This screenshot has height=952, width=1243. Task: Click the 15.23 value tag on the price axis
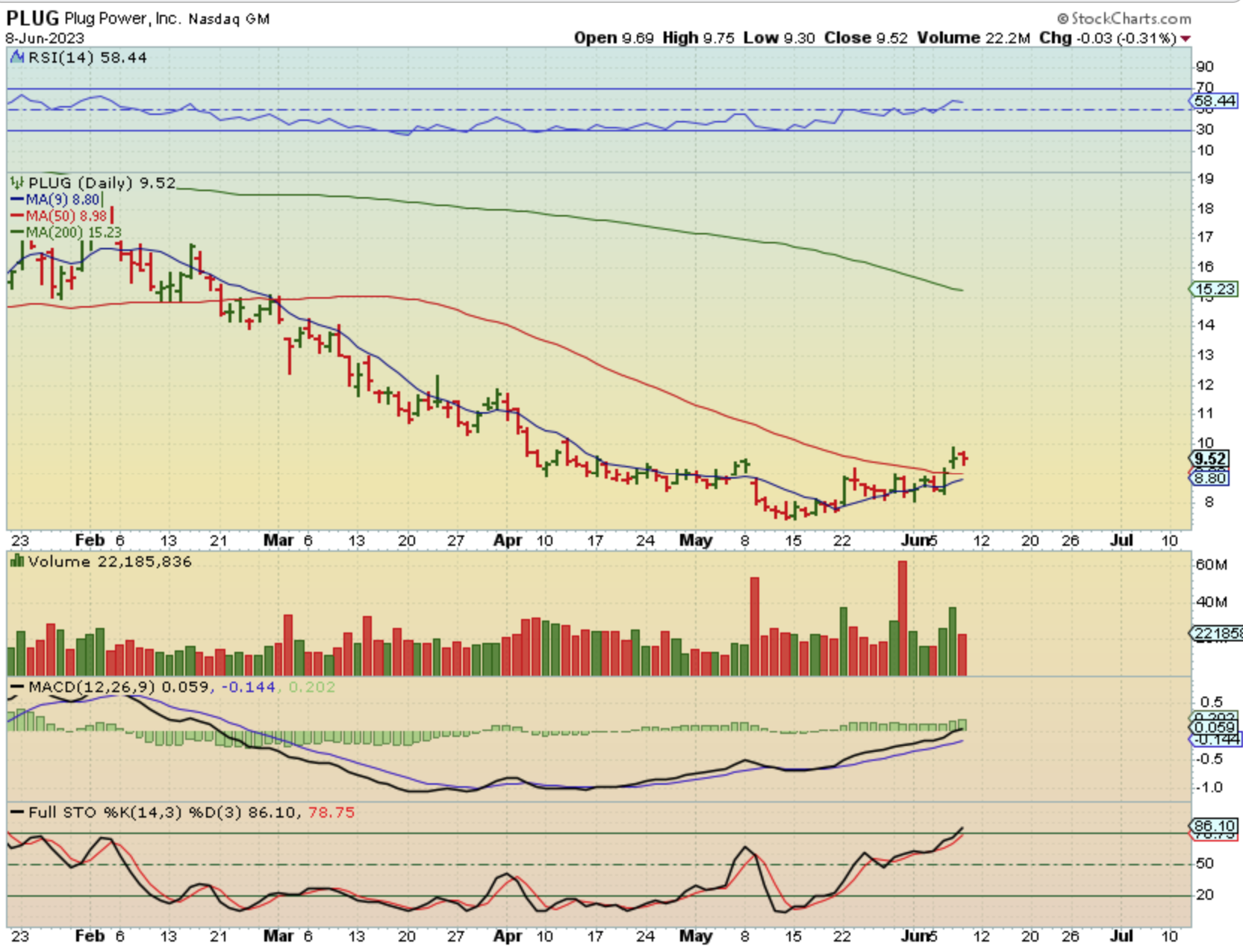[x=1214, y=289]
